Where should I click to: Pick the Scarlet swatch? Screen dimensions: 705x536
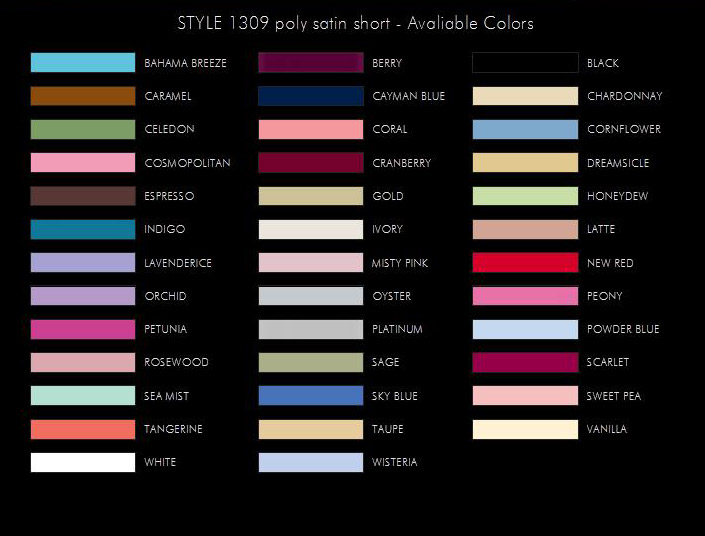pyautogui.click(x=525, y=362)
